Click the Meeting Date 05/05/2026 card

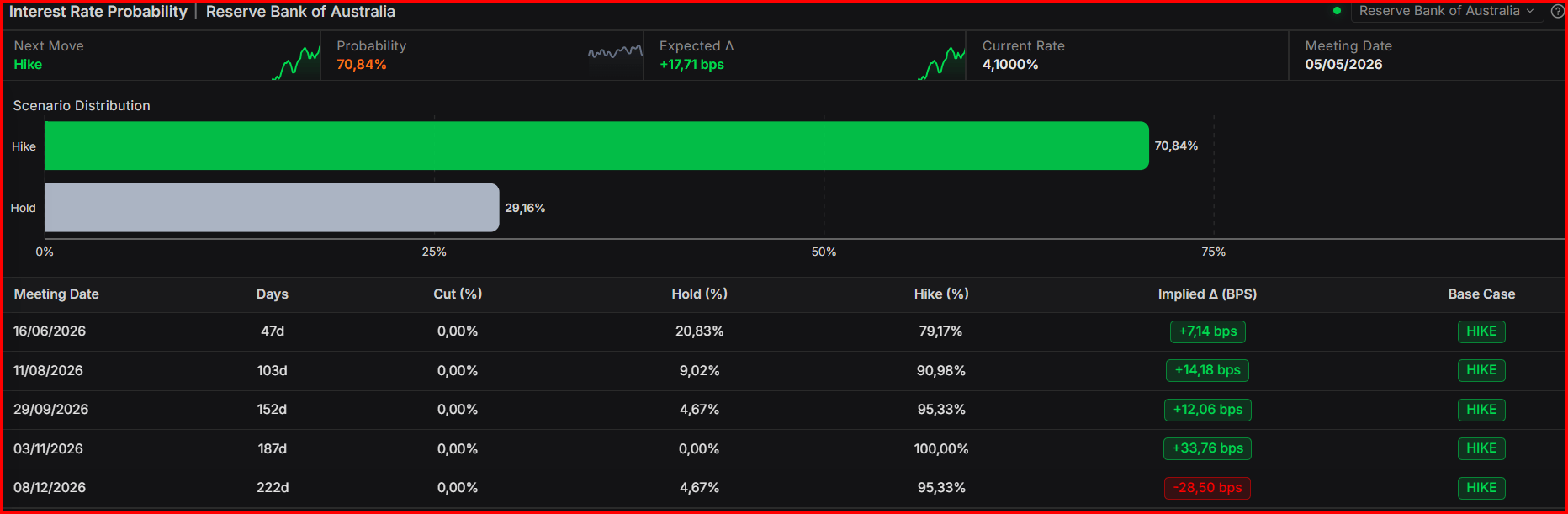point(1425,56)
